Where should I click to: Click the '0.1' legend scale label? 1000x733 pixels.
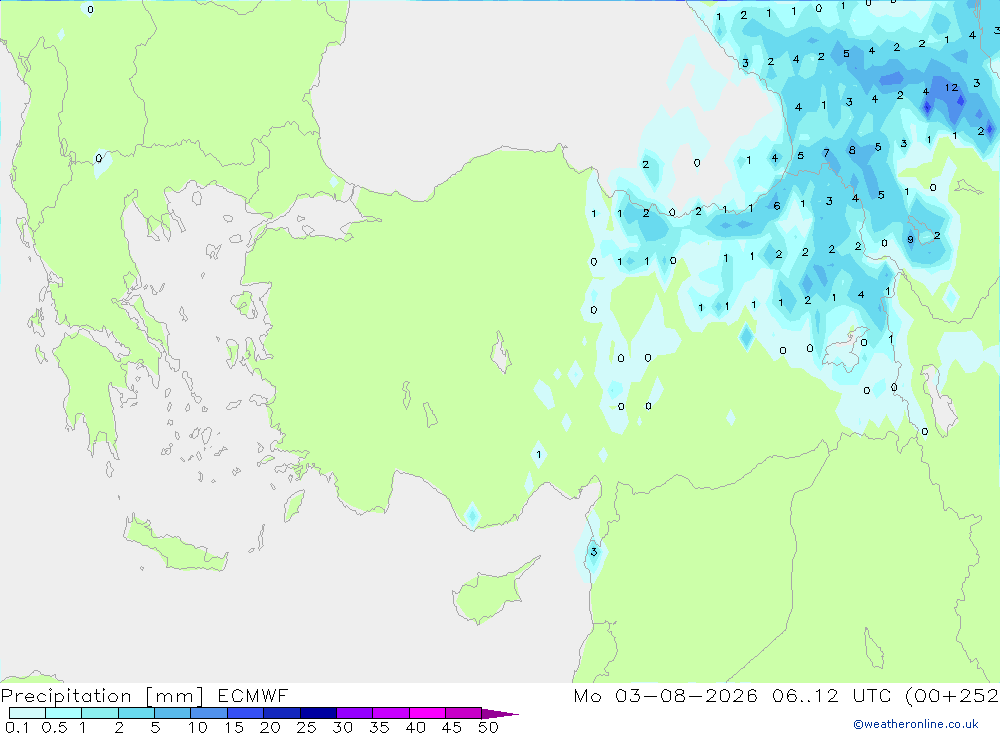click(17, 727)
